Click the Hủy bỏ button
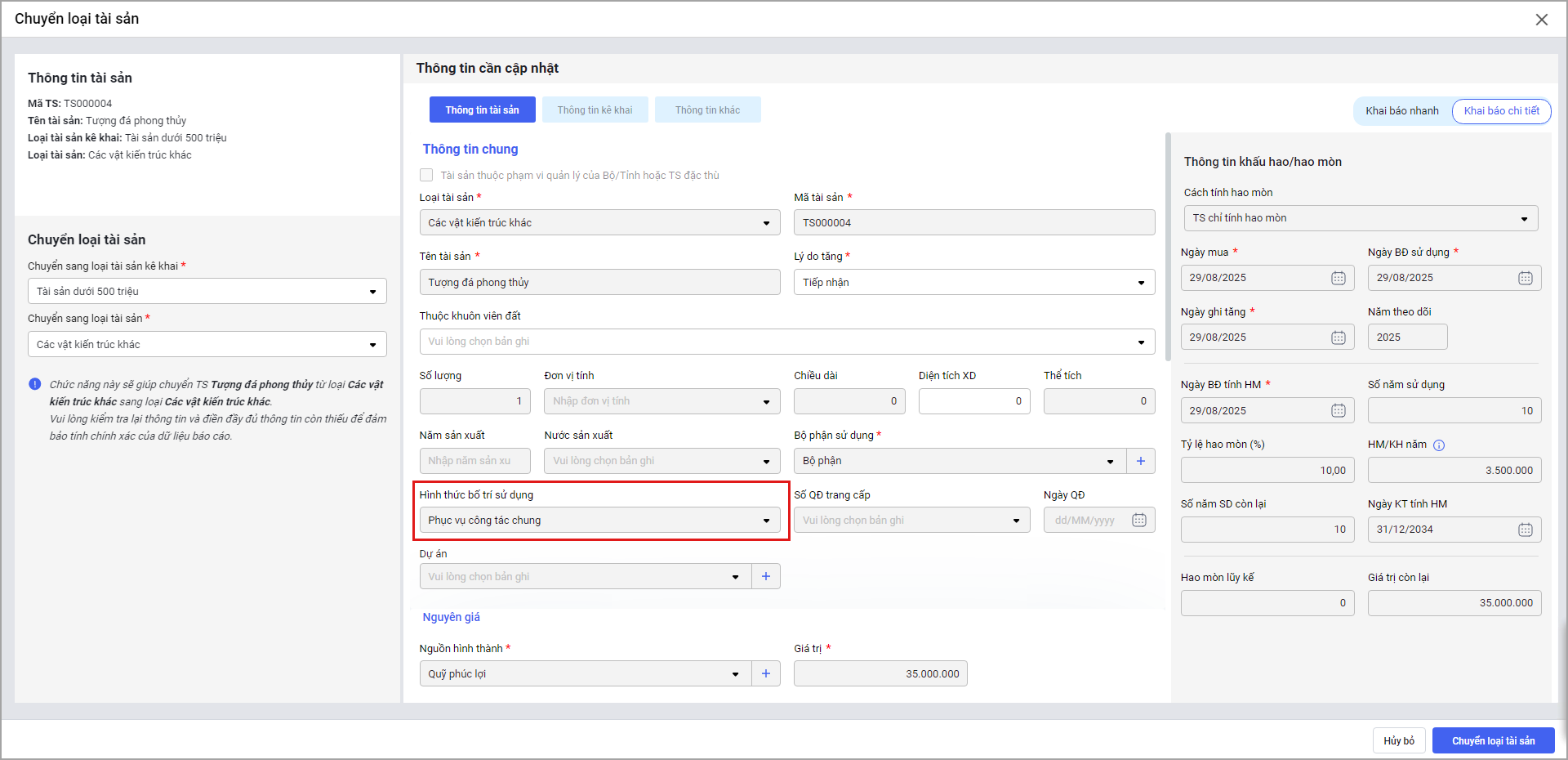 (x=1398, y=740)
